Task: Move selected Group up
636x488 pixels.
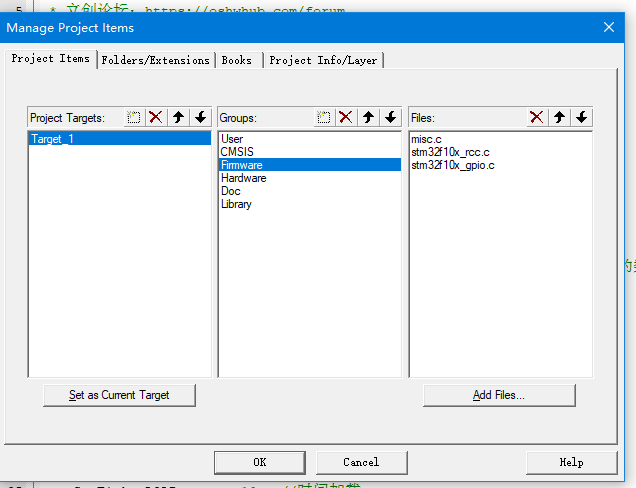Action: click(368, 118)
